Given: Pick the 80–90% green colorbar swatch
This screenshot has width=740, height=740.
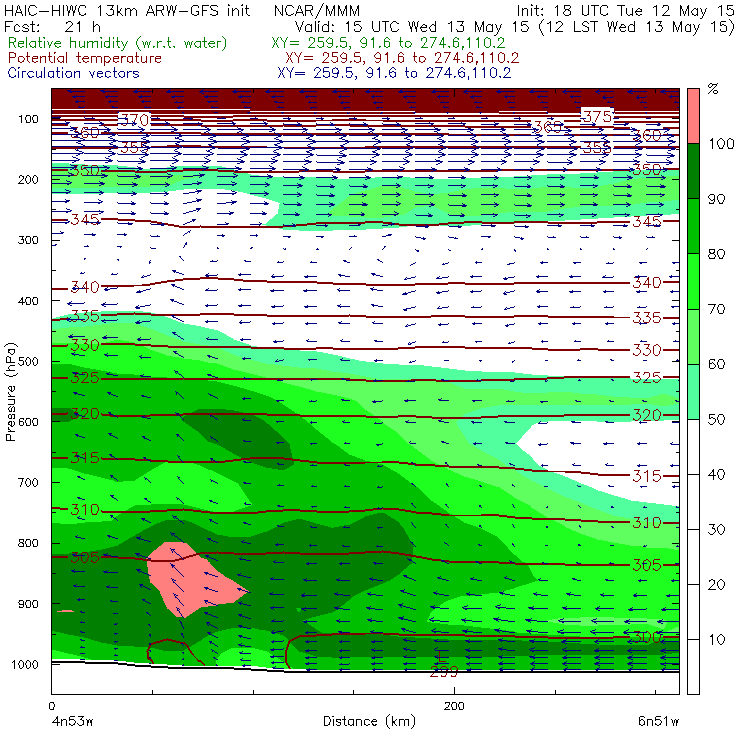Looking at the screenshot, I should click(x=693, y=226).
